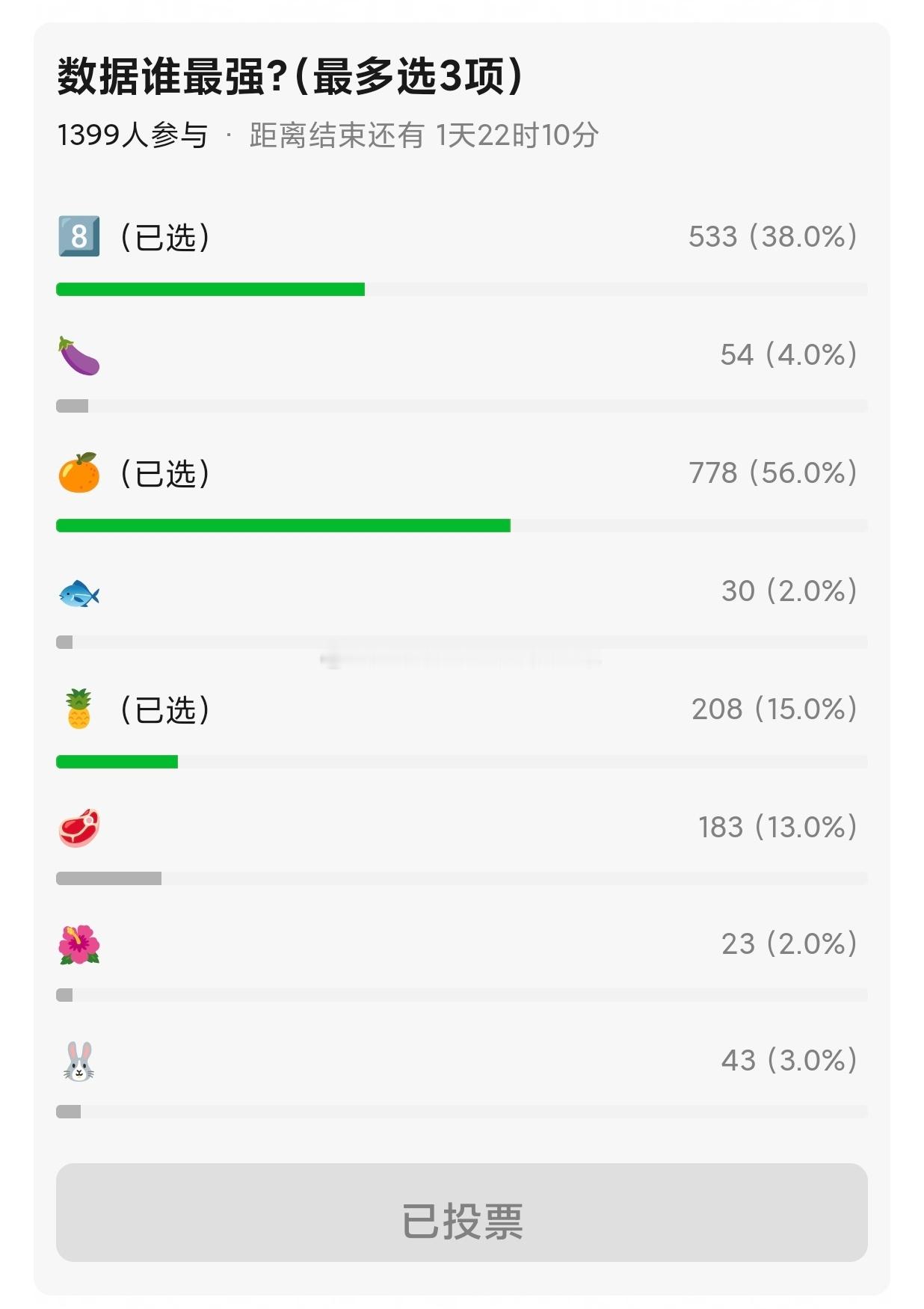Tap the number 8 emoji option
The width and height of the screenshot is (924, 1309).
(x=78, y=236)
